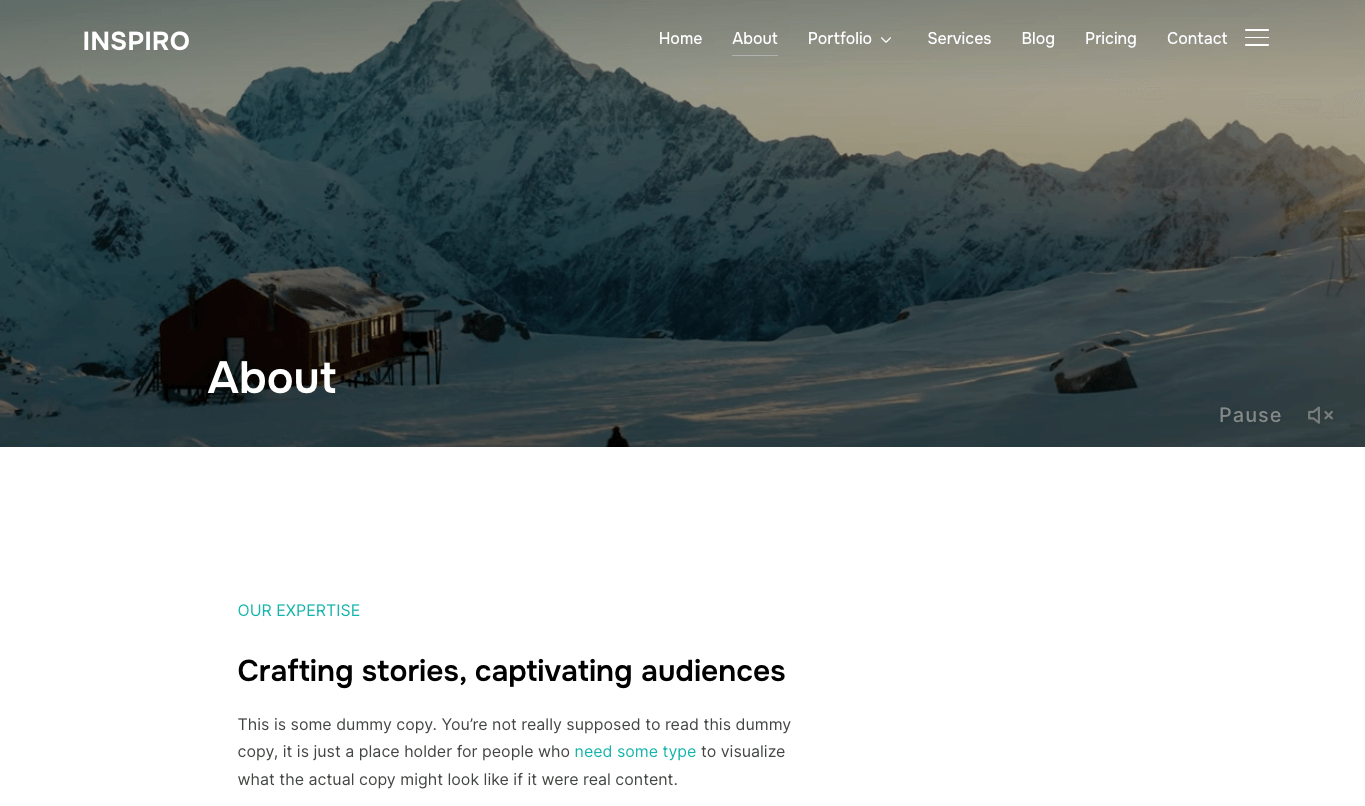Click the INSPIRO site logo
The height and width of the screenshot is (806, 1365).
point(136,41)
